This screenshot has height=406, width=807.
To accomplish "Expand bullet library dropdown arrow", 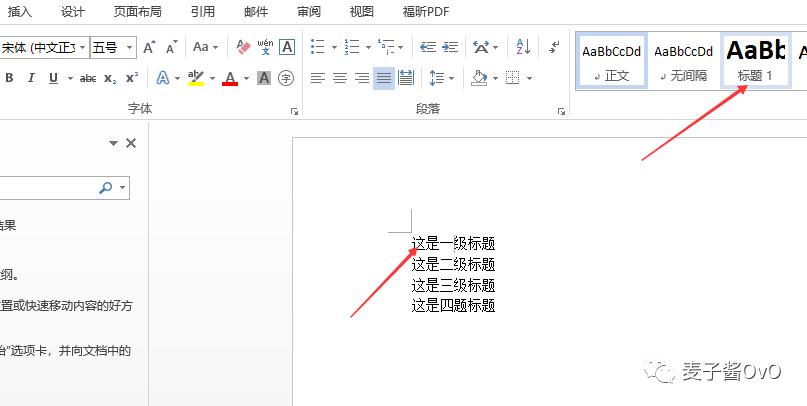I will point(334,48).
